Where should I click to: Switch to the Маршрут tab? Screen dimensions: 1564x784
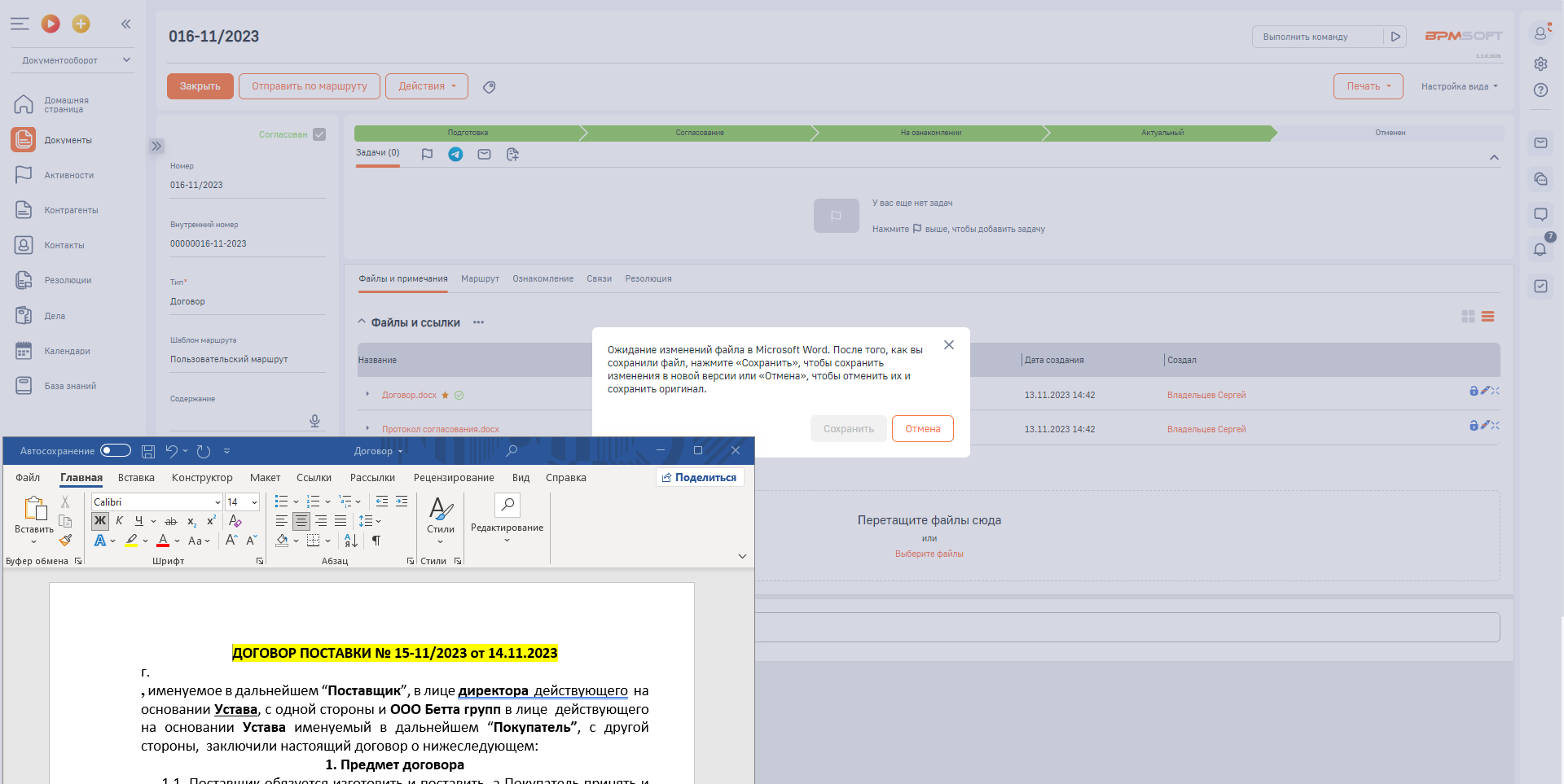(480, 278)
